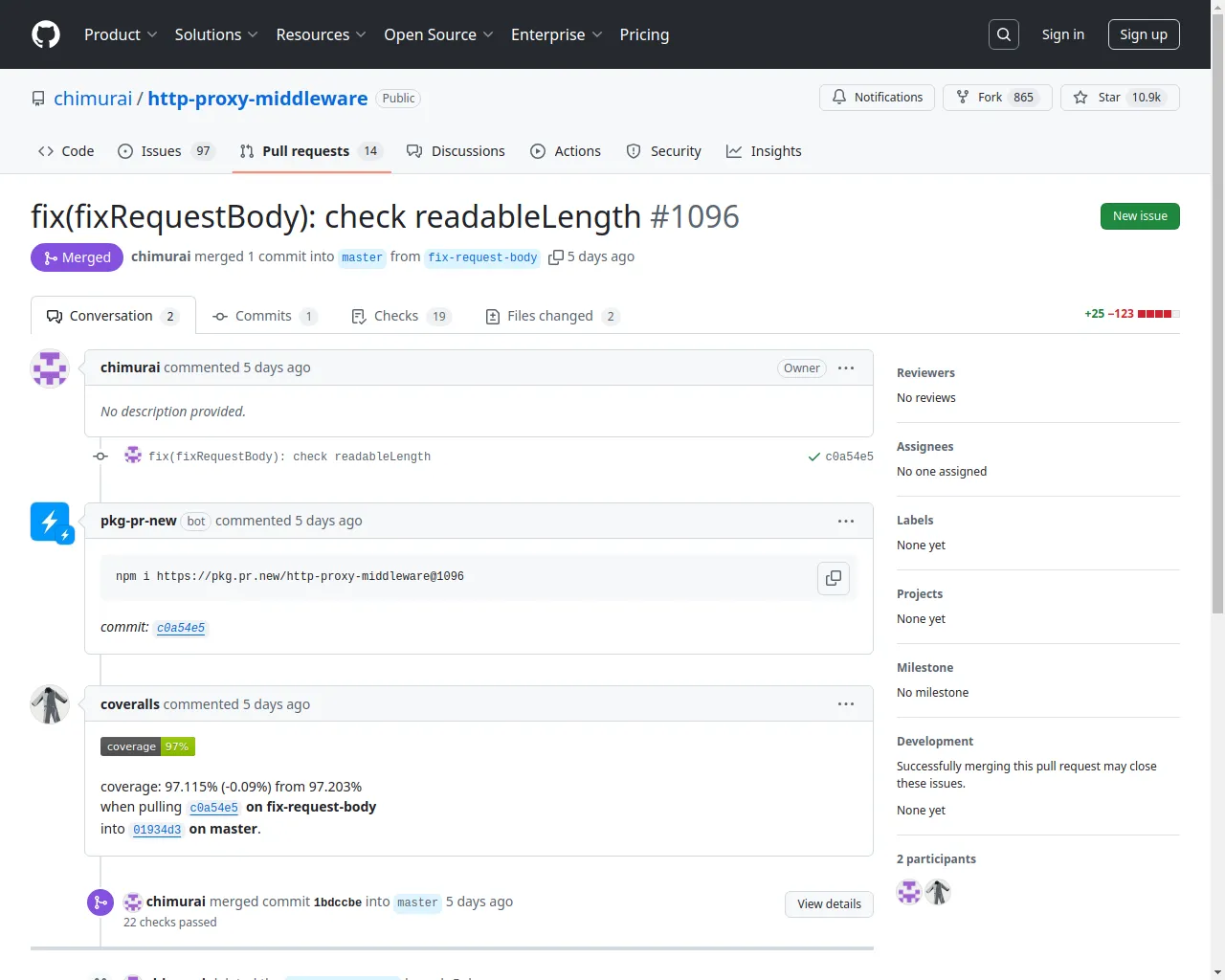Click the Public visibility label

click(x=398, y=99)
